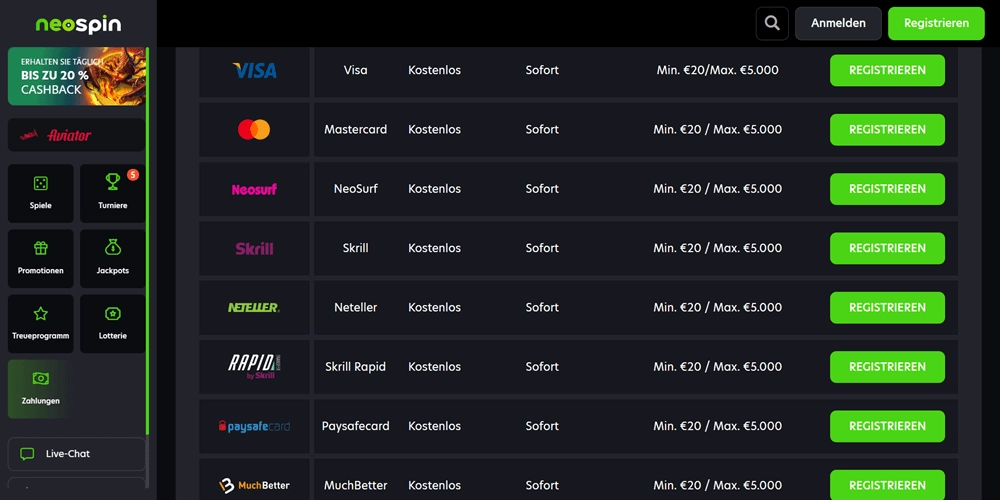
Task: Open Treueprogramm star icon tile
Action: 41,323
